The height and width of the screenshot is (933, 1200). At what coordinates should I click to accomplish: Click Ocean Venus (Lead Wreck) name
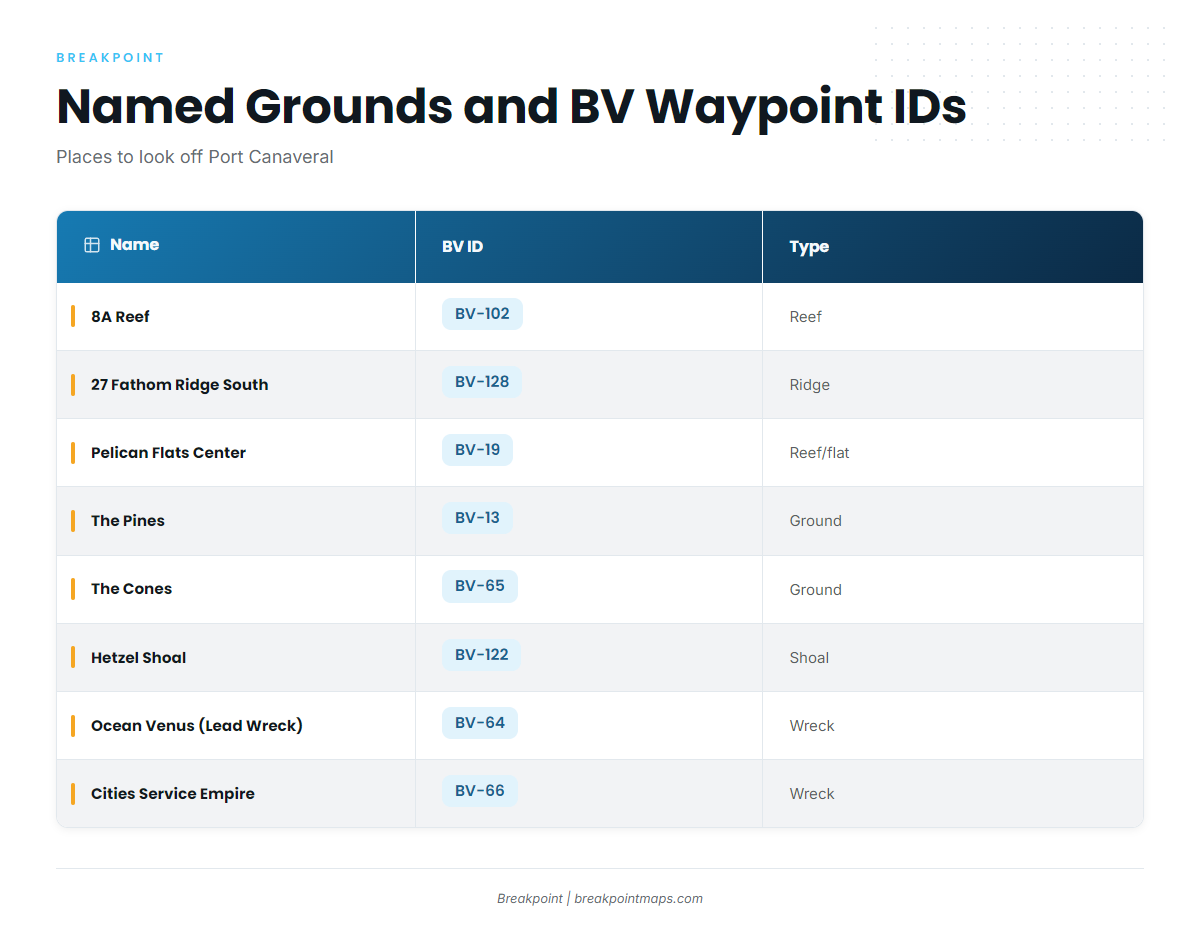197,726
